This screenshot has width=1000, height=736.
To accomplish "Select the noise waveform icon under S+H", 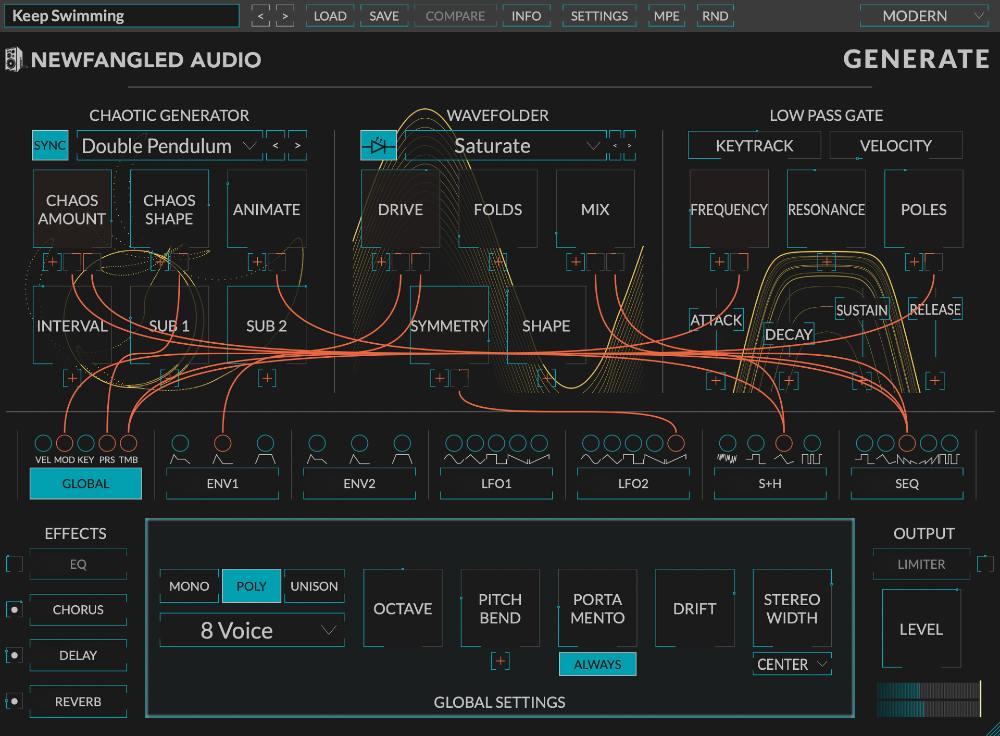I will point(727,458).
